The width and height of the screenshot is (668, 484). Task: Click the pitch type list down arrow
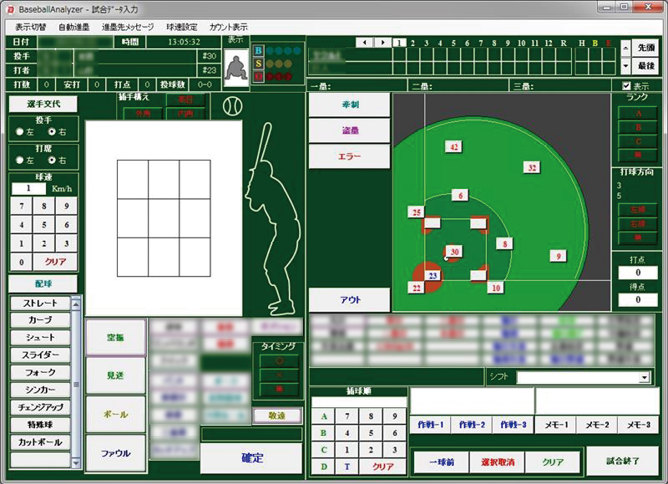[x=76, y=463]
